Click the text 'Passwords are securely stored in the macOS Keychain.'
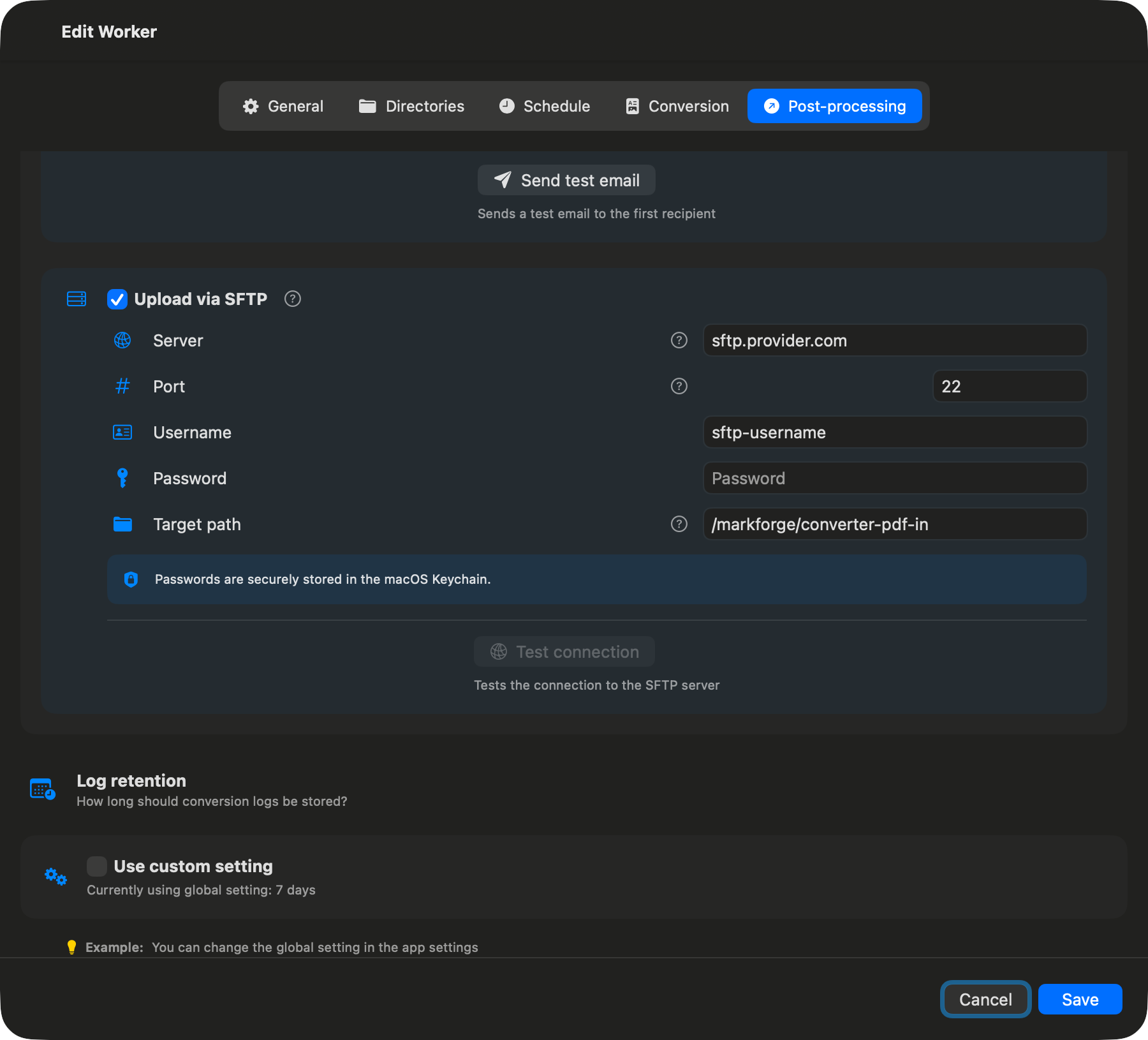1148x1040 pixels. (323, 579)
